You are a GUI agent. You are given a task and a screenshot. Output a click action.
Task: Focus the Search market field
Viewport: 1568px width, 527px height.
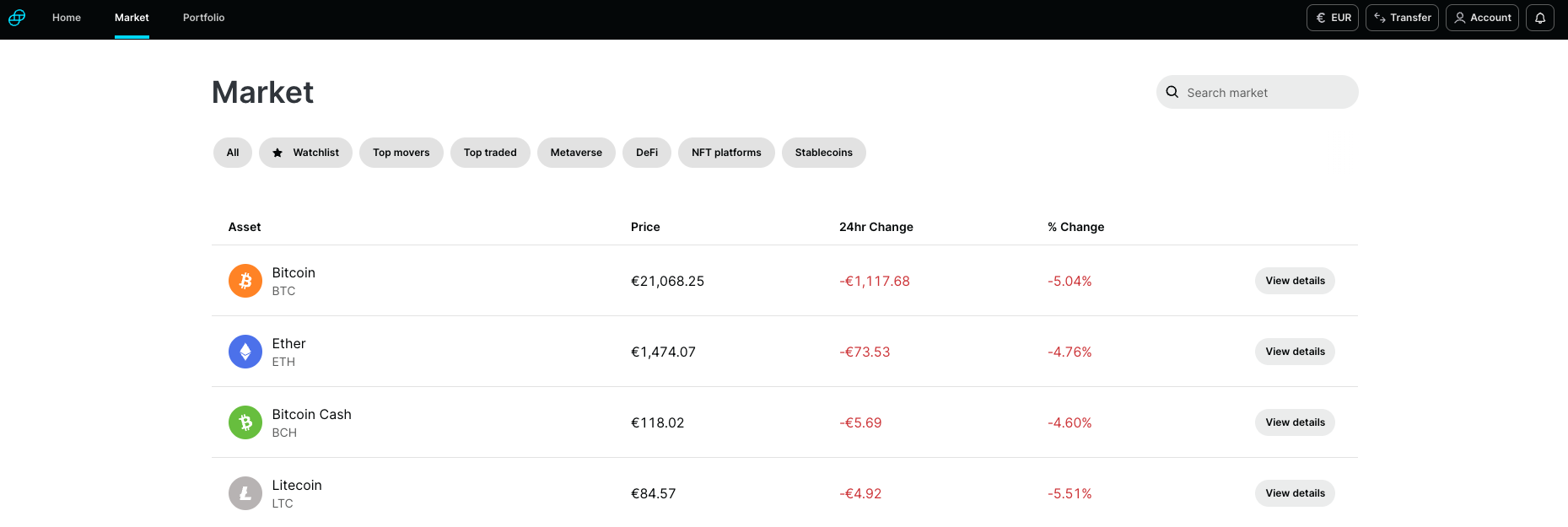coord(1265,93)
